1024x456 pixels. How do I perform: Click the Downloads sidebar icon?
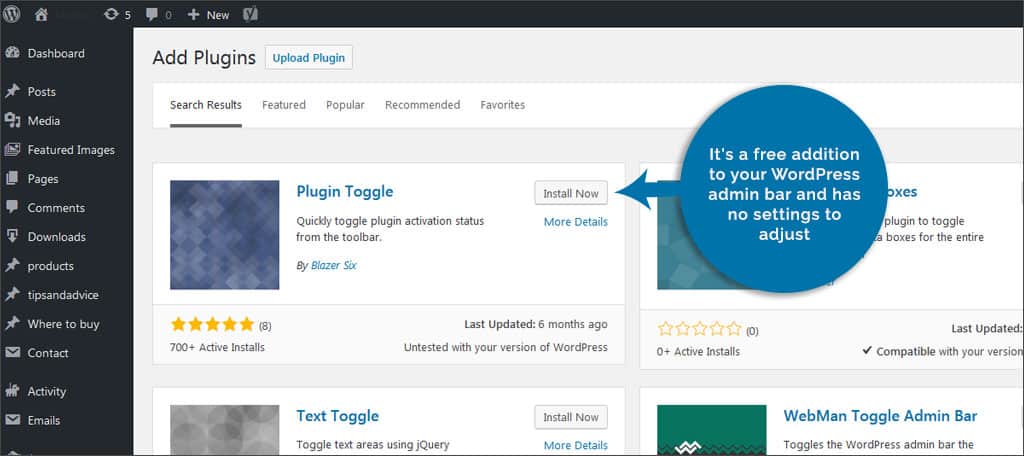point(12,236)
